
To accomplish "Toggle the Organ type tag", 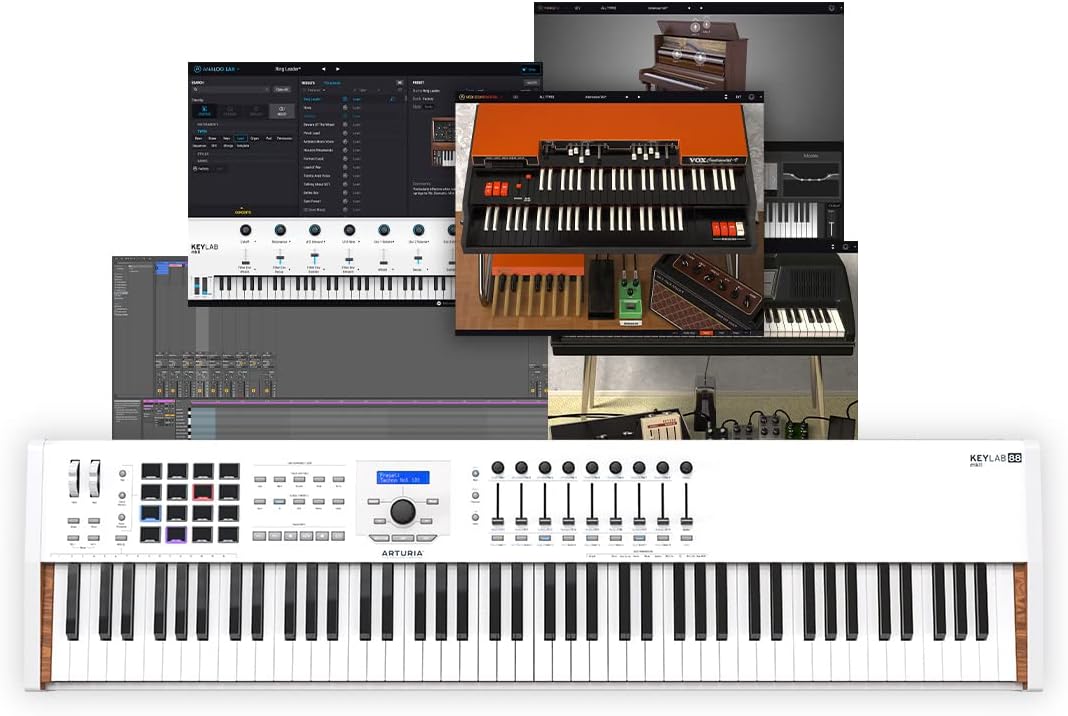I will 255,138.
